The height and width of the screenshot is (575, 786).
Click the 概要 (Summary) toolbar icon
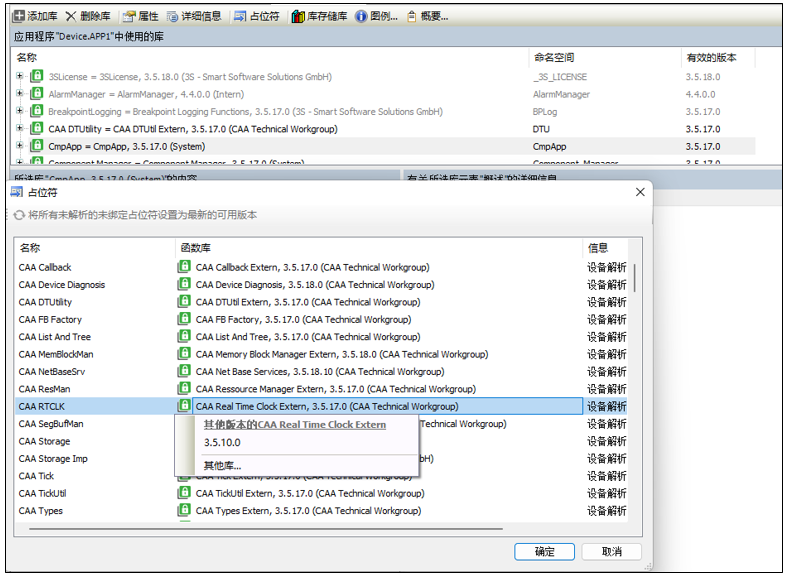click(x=412, y=16)
